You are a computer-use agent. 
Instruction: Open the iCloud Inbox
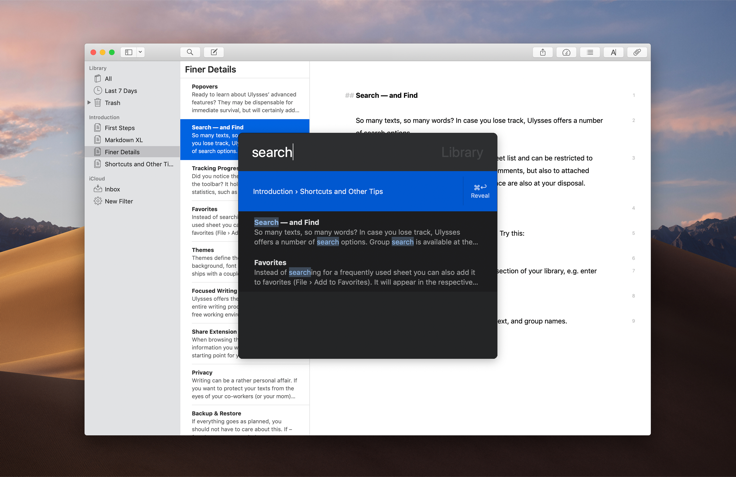tap(132, 189)
